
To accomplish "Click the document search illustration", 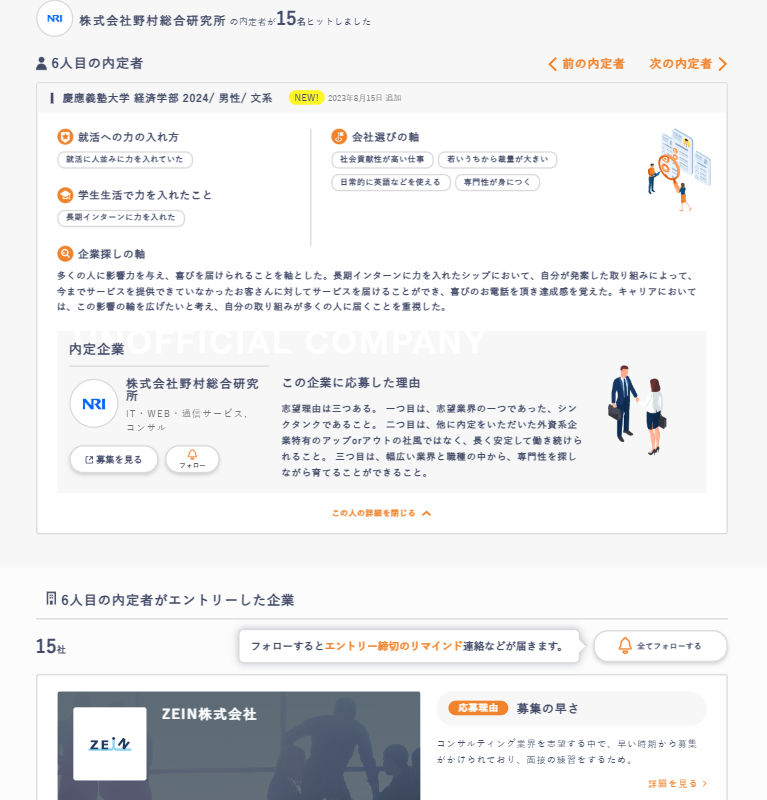I will (x=679, y=169).
